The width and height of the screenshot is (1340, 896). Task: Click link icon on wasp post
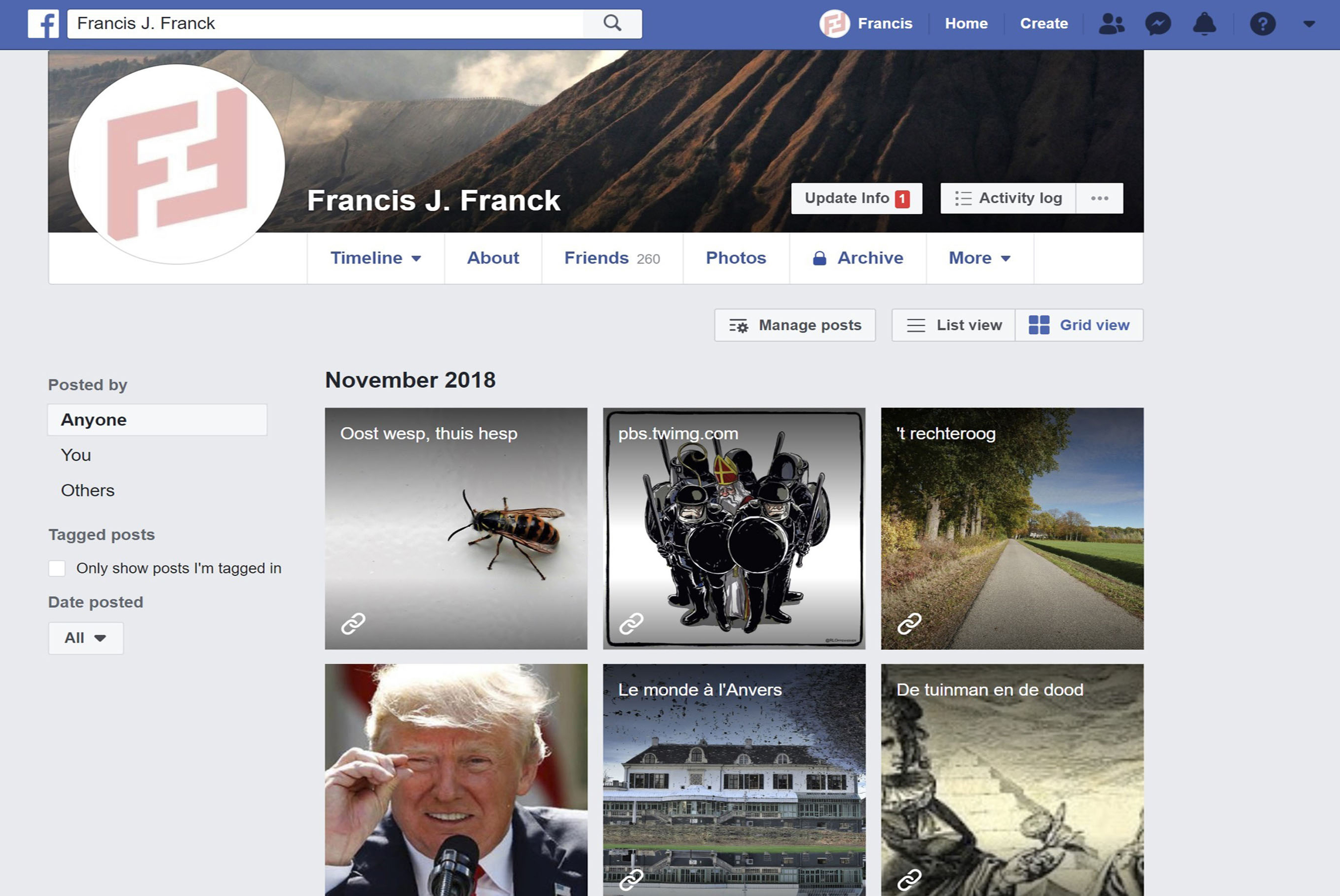[353, 624]
